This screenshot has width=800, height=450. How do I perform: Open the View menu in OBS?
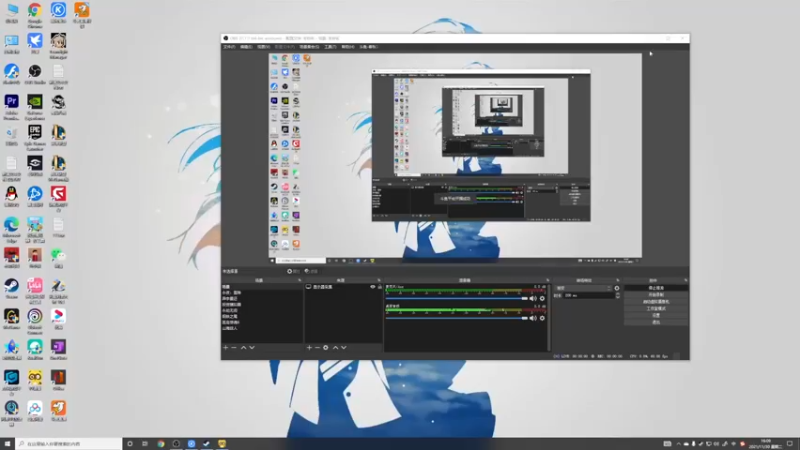263,47
